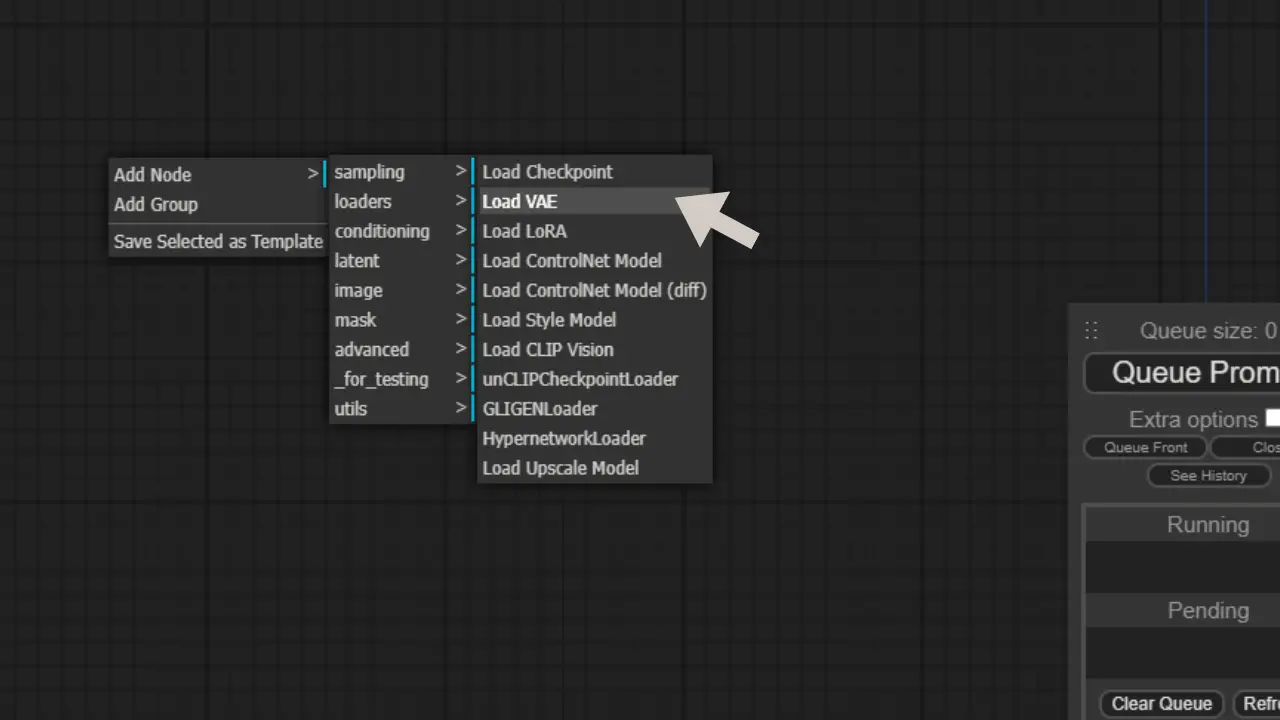The height and width of the screenshot is (720, 1280).
Task: Expand the sampling category
Action: (x=401, y=172)
